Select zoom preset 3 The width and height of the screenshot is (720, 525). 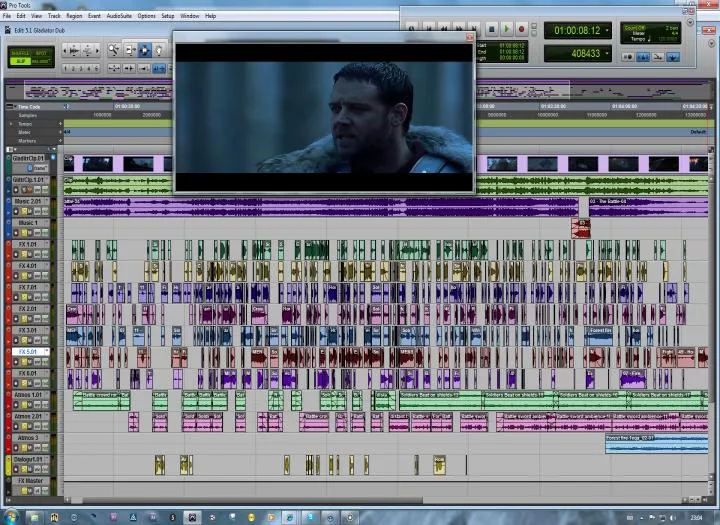(x=81, y=68)
